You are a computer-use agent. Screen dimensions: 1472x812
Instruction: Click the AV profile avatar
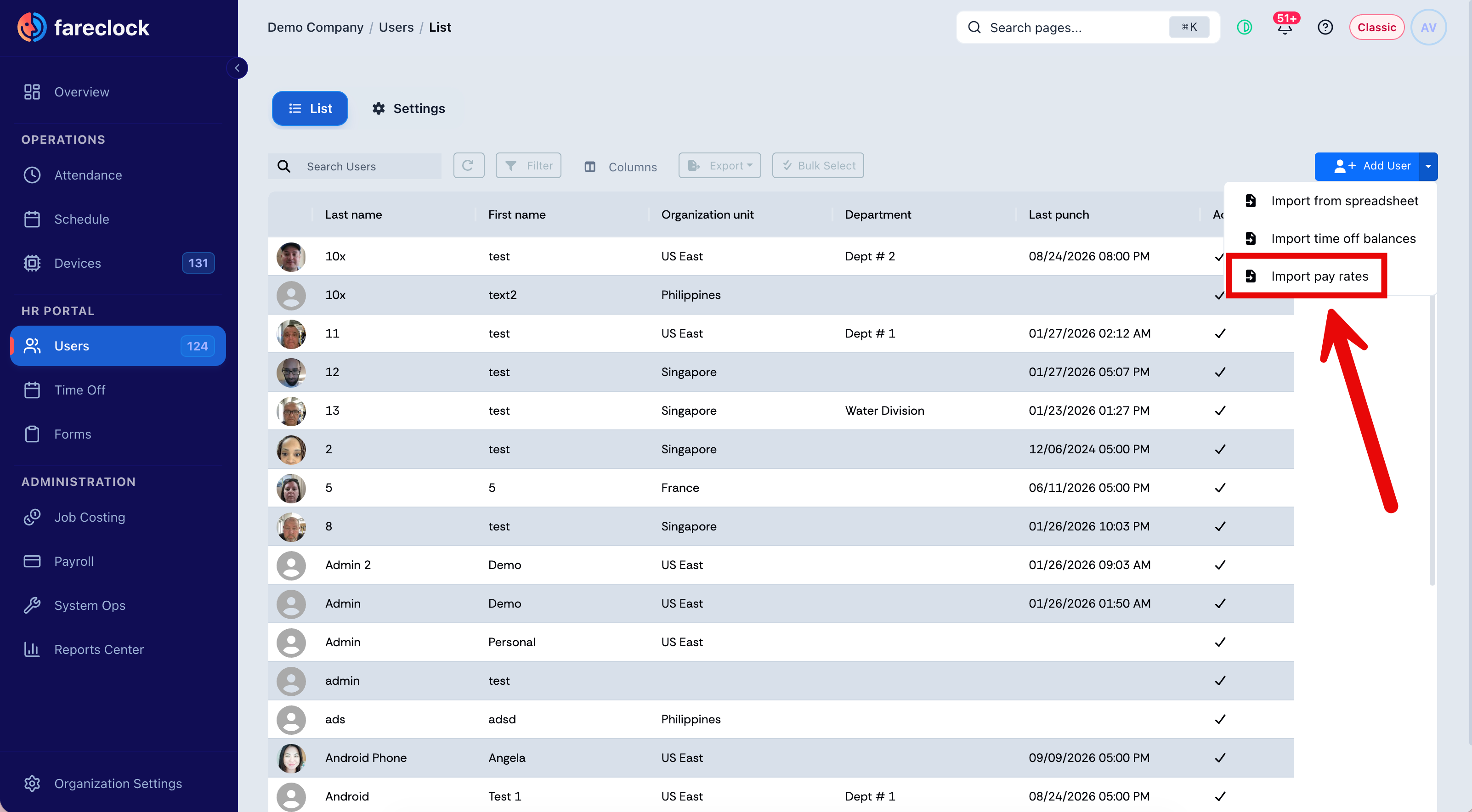click(1428, 28)
